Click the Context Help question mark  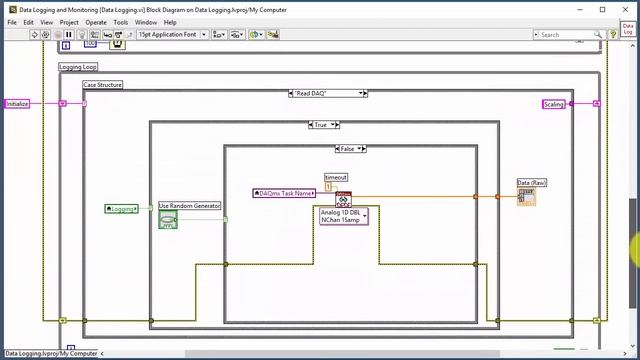613,35
